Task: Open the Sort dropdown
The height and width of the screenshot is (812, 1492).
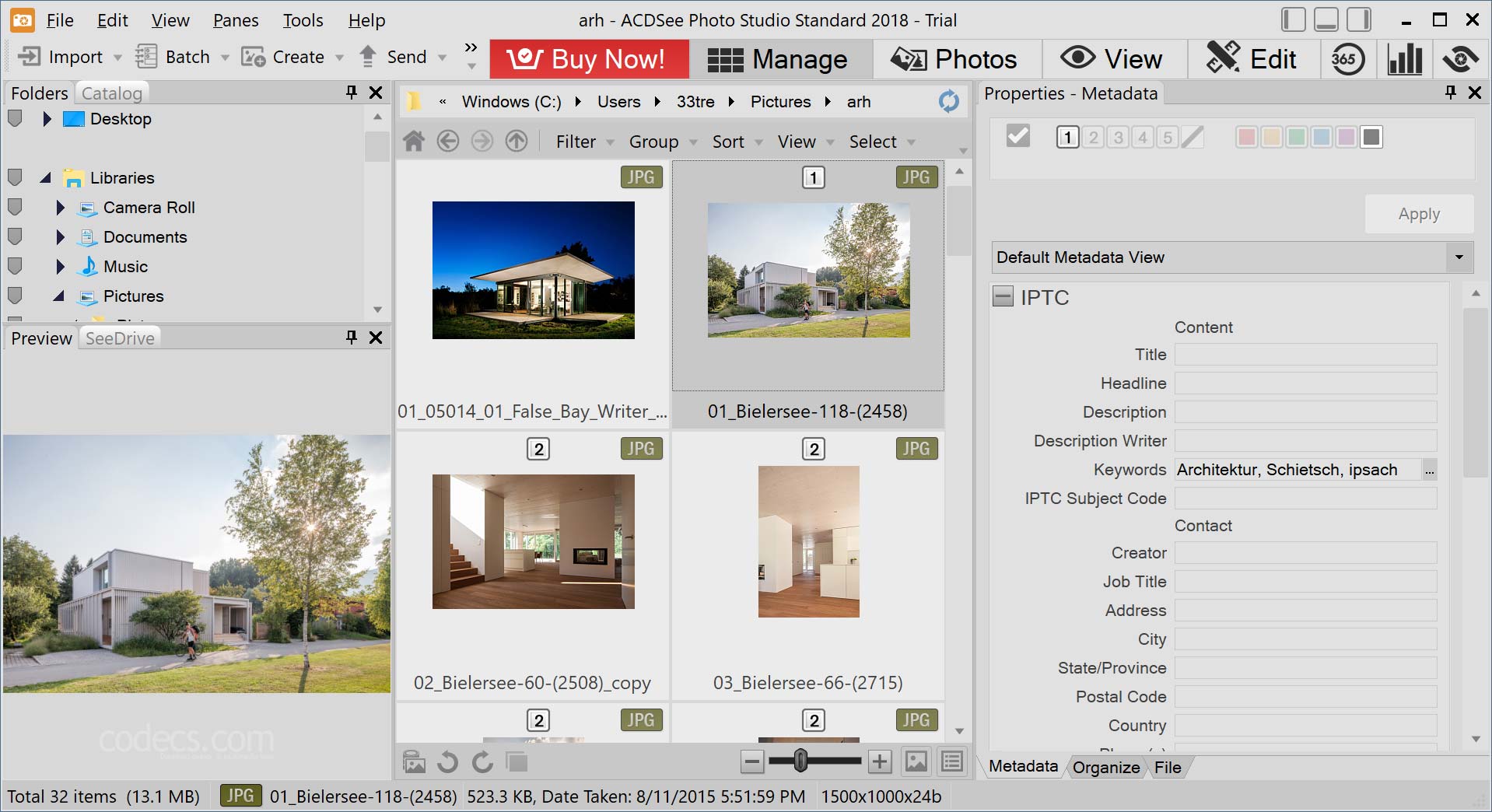Action: pos(737,142)
